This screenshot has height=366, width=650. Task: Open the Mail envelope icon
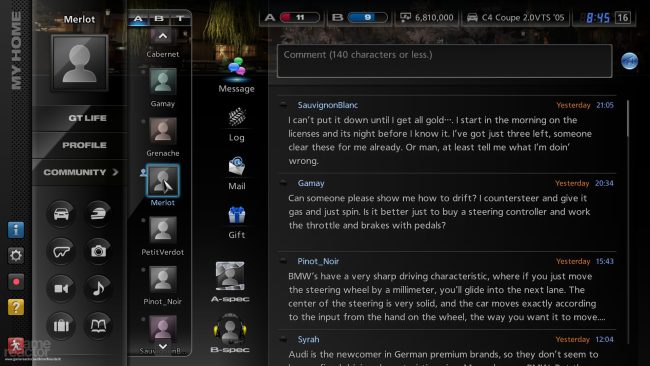(x=237, y=166)
